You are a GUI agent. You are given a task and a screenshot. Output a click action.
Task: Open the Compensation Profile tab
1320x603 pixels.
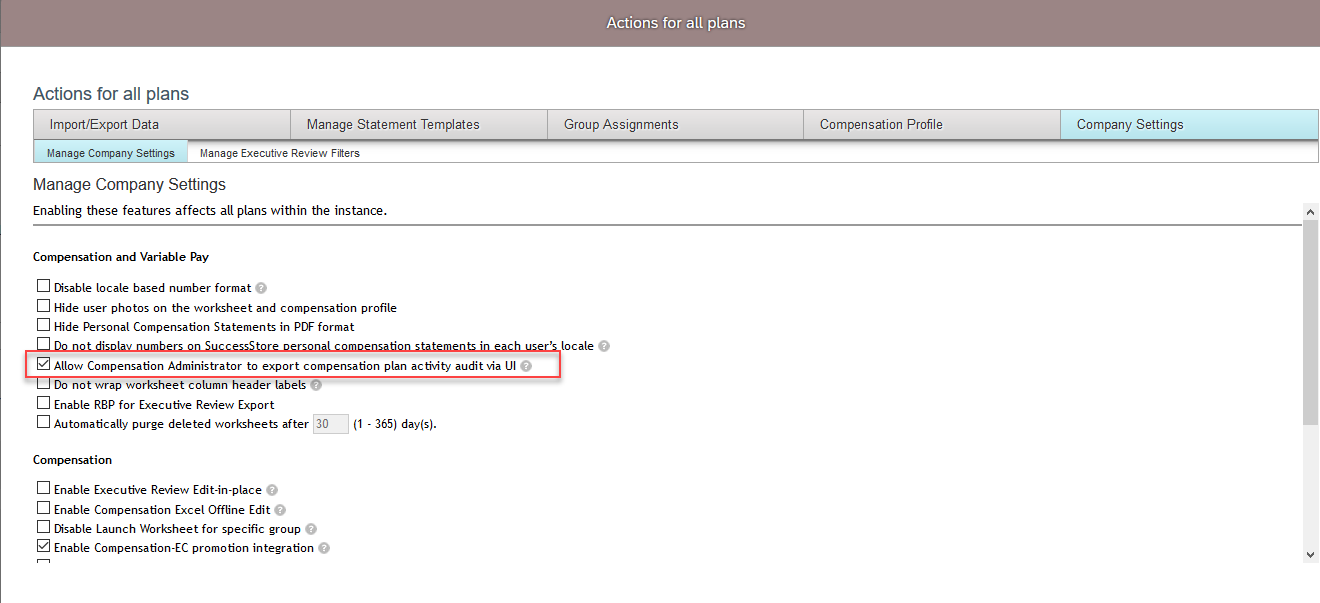(x=932, y=125)
